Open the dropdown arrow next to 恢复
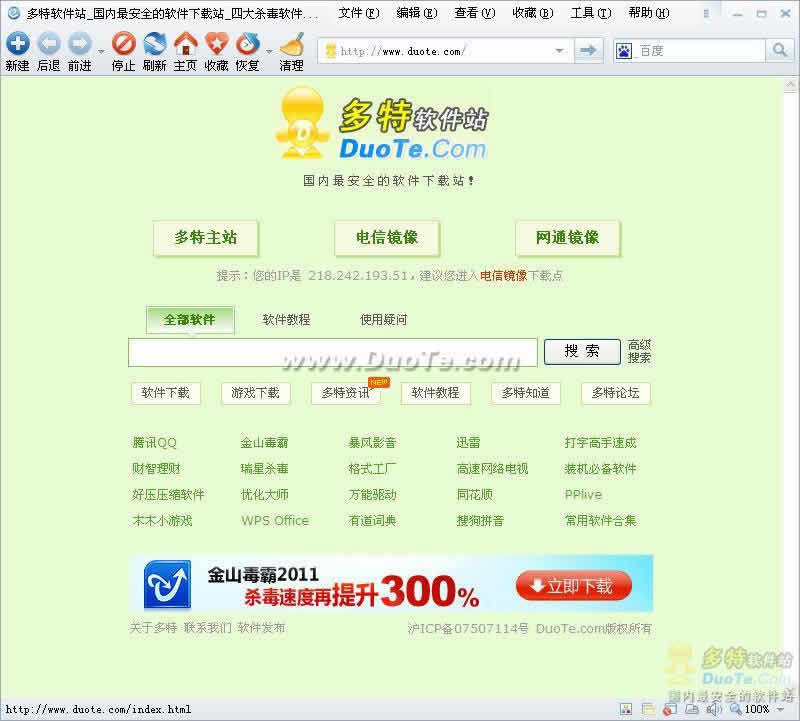This screenshot has width=800, height=721. click(269, 51)
